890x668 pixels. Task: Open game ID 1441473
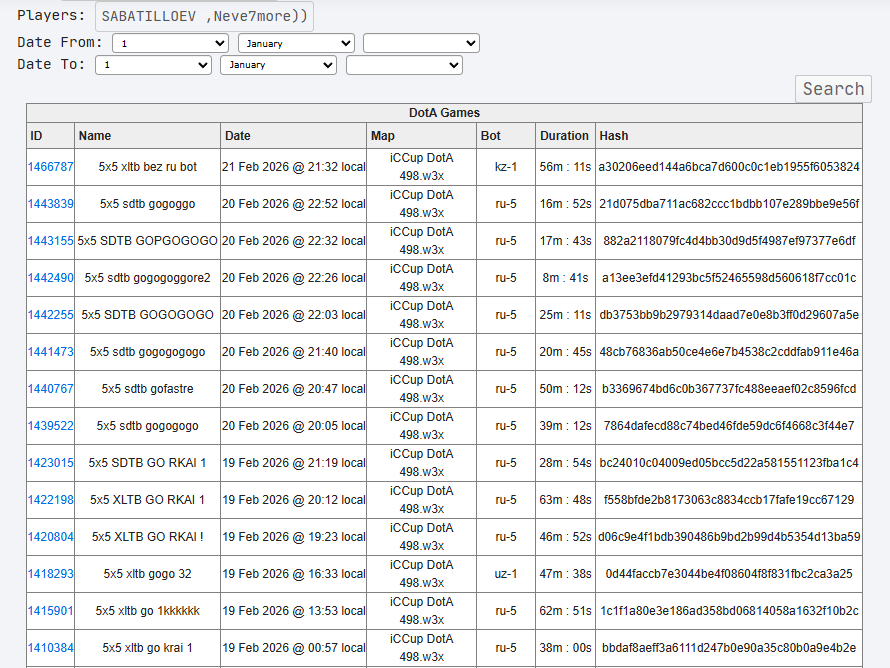coord(51,352)
